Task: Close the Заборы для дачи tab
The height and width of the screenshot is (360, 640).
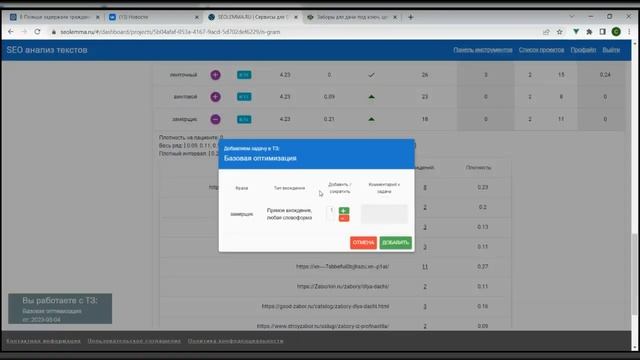Action: click(x=395, y=17)
